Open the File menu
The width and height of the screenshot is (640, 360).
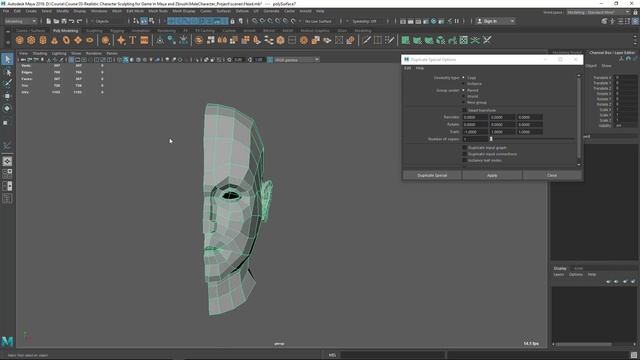click(x=6, y=11)
